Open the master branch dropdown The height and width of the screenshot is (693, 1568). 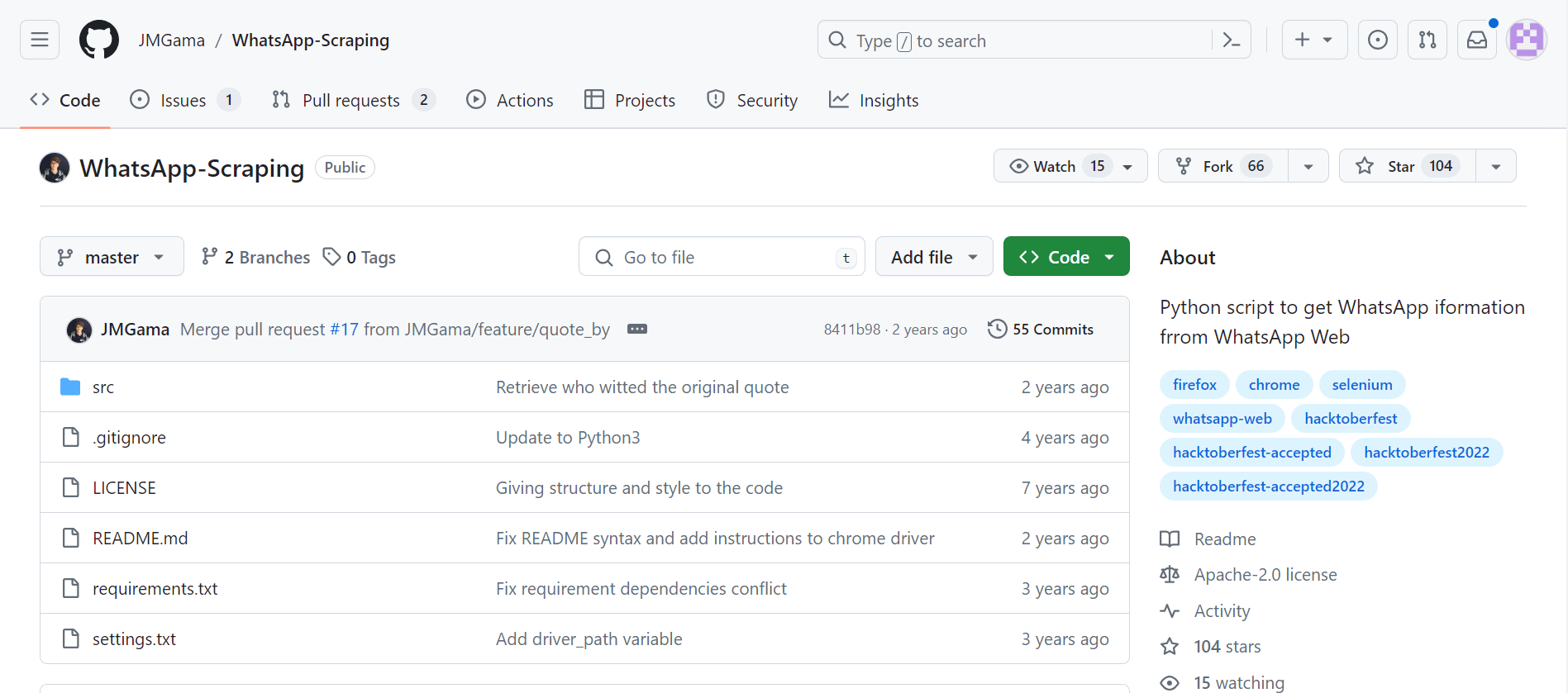[x=112, y=257]
